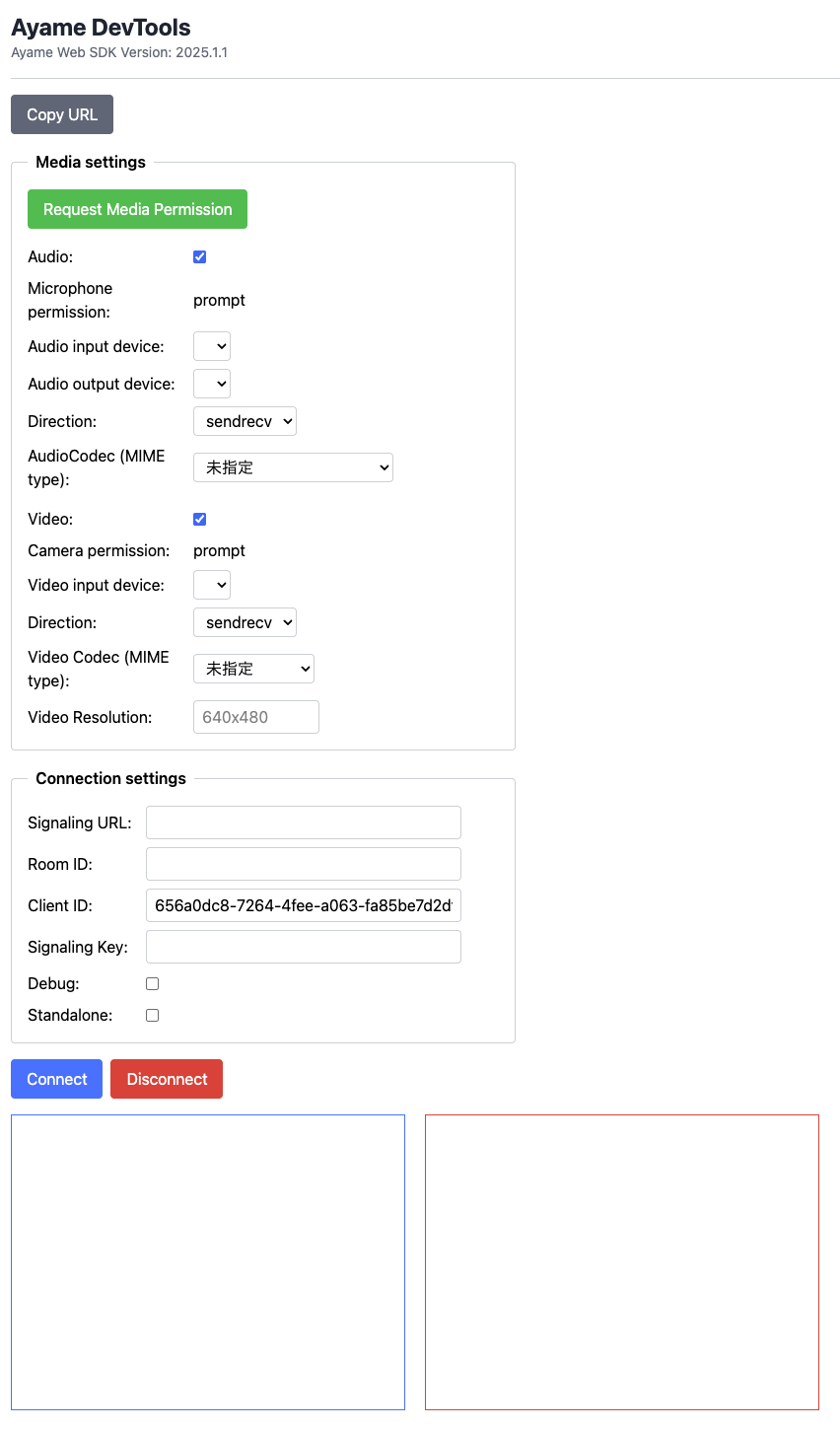Click Request Media Permission button
Screen dimensions: 840x1430
coord(137,209)
